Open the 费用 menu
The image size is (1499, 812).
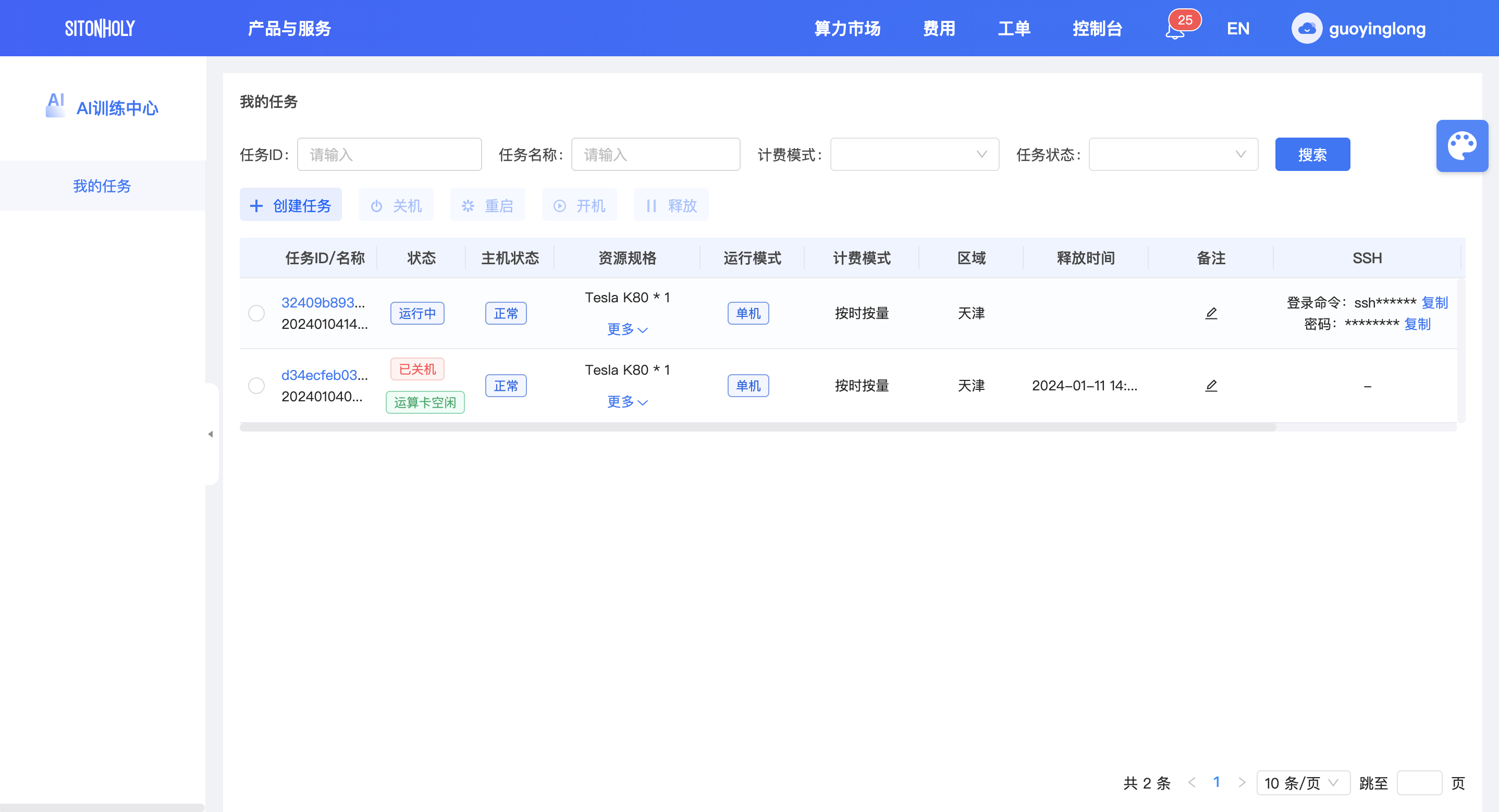point(939,29)
